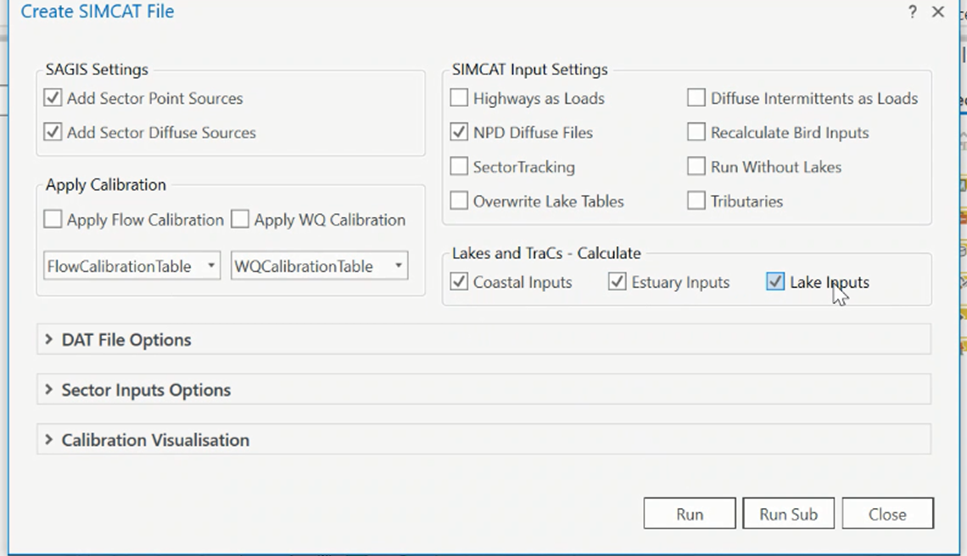The image size is (967, 556).
Task: Click the help question mark icon
Action: point(912,12)
